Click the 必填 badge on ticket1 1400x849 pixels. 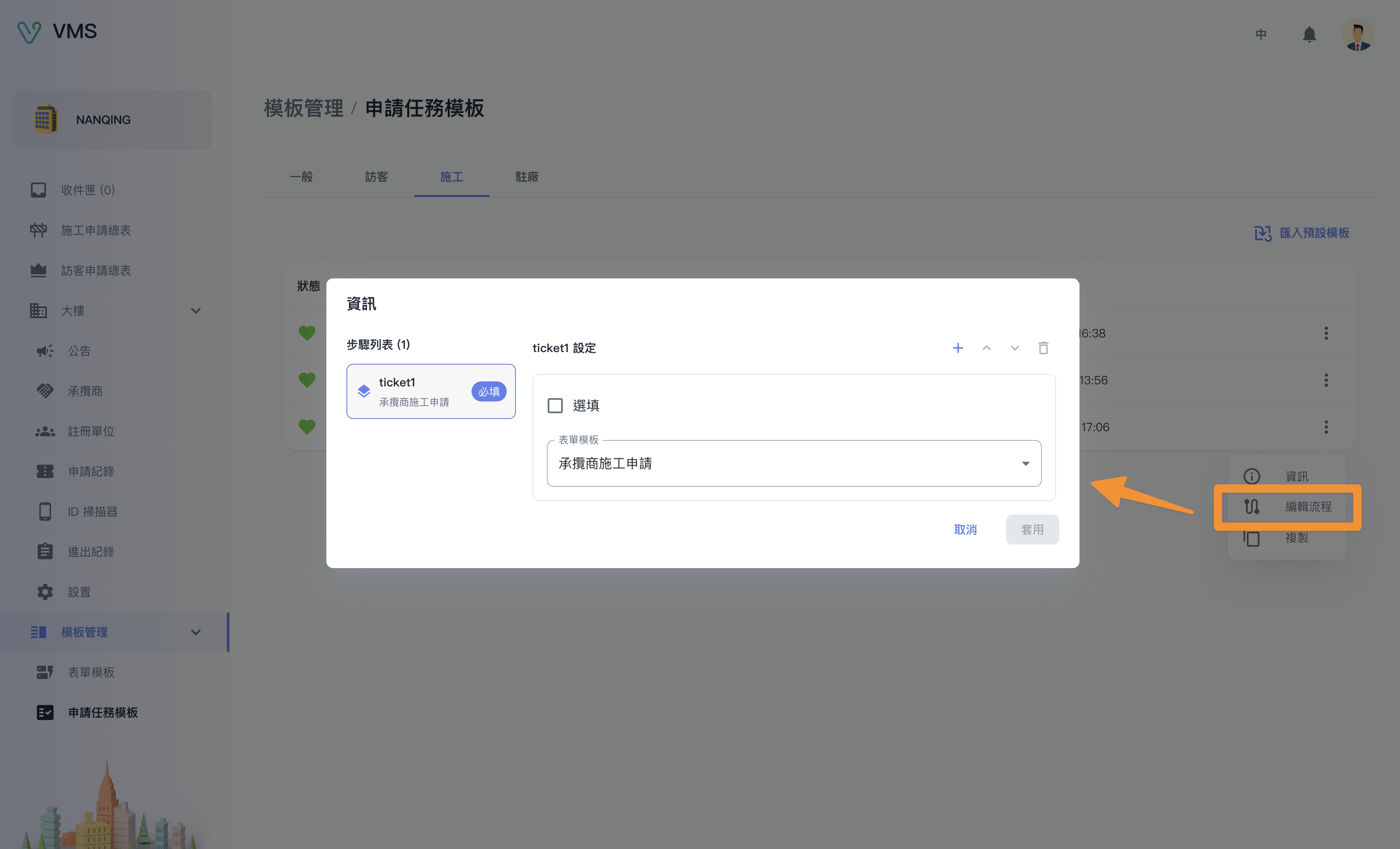[489, 391]
